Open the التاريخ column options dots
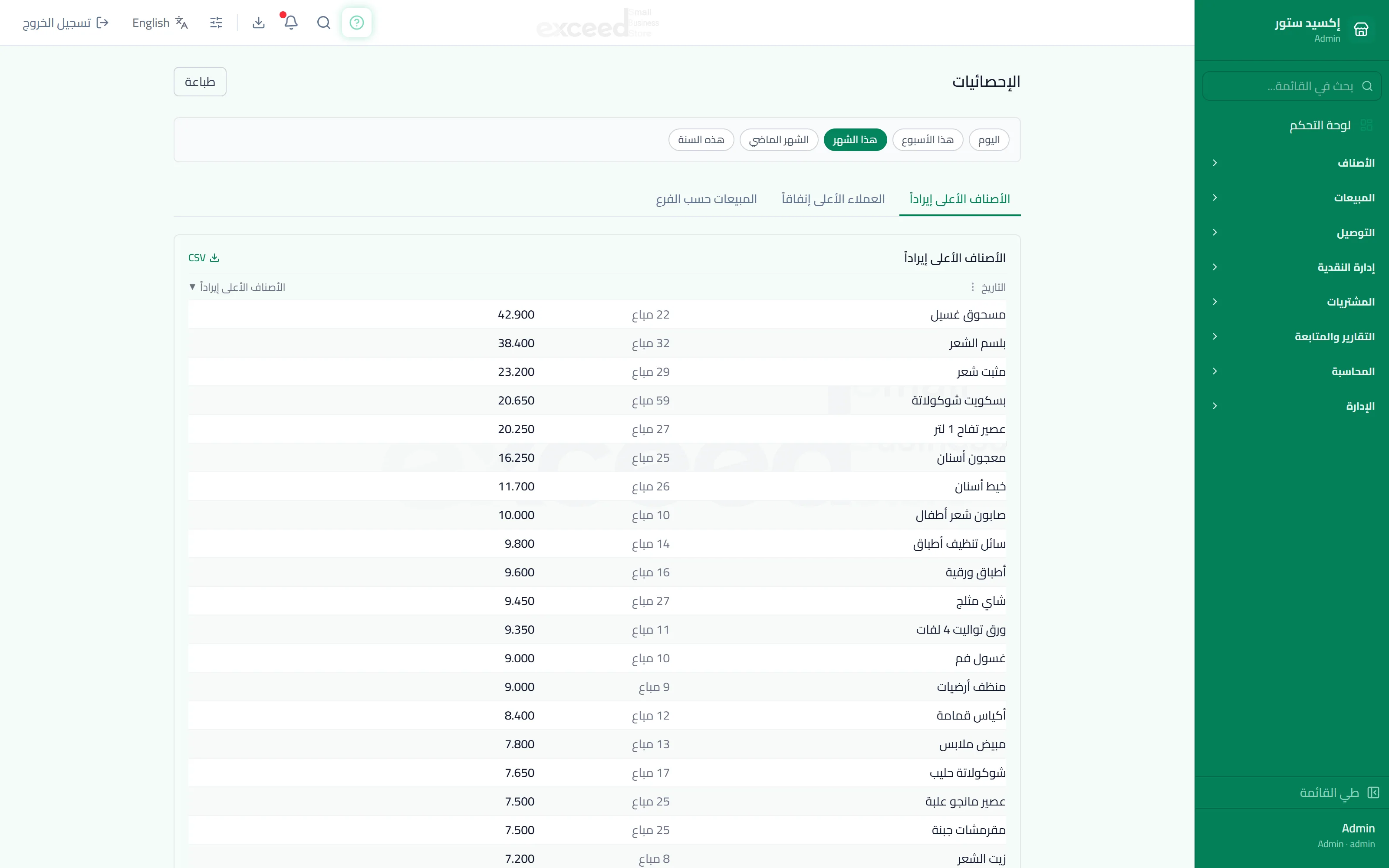Screen dimensions: 1389x868 (972, 287)
